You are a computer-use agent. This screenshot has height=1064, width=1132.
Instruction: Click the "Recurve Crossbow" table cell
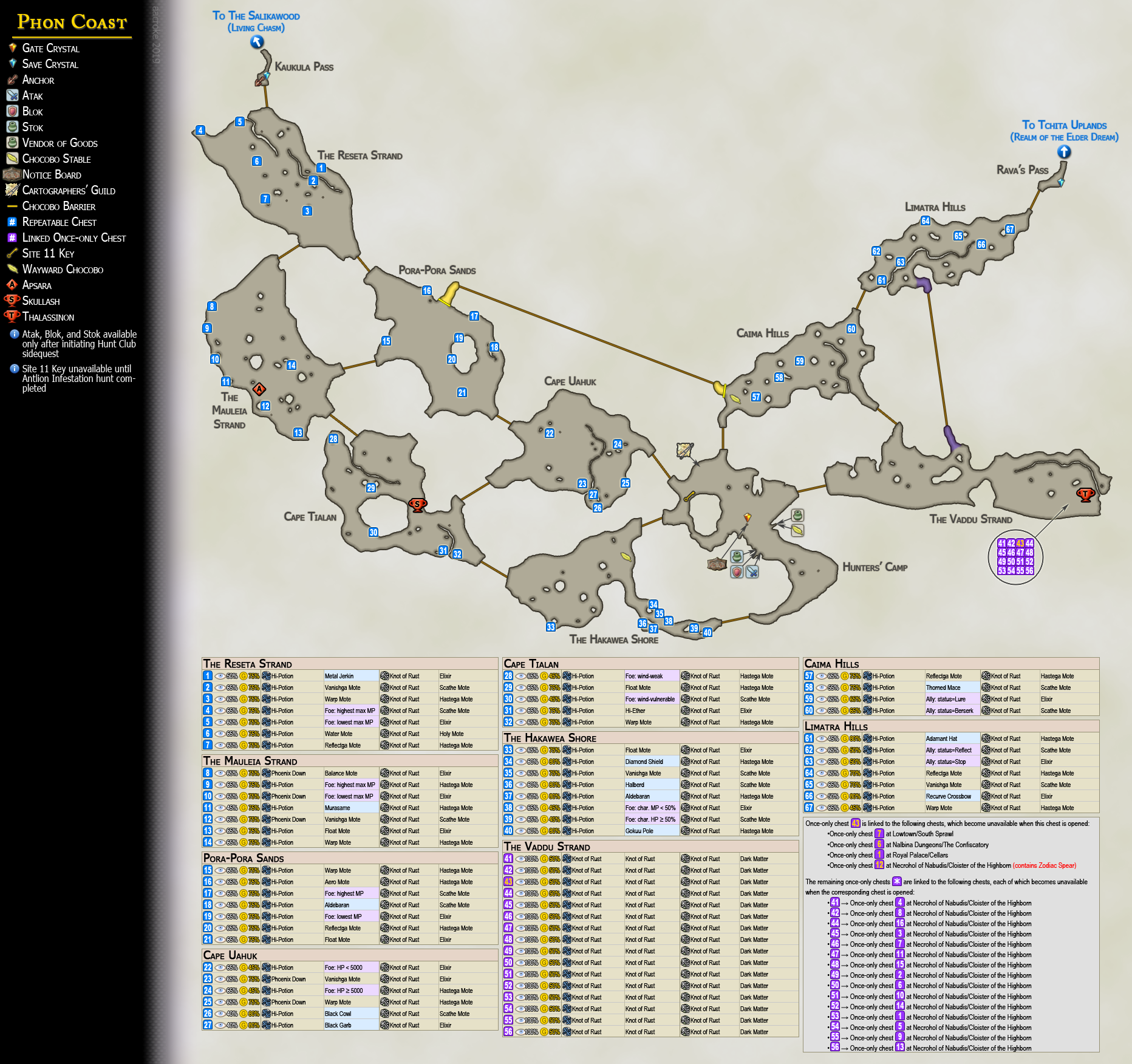(x=952, y=796)
